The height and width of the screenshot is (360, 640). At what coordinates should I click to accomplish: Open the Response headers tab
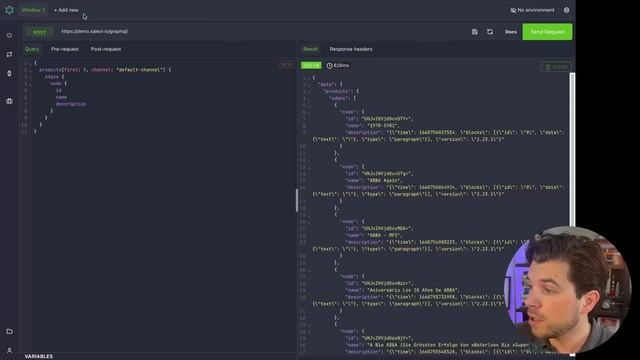351,49
